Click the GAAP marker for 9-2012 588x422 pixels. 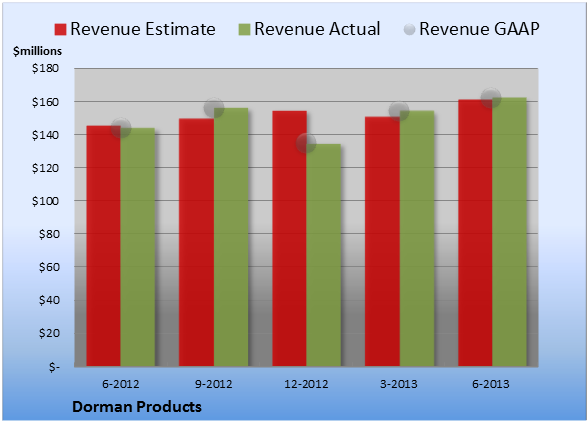pyautogui.click(x=214, y=108)
